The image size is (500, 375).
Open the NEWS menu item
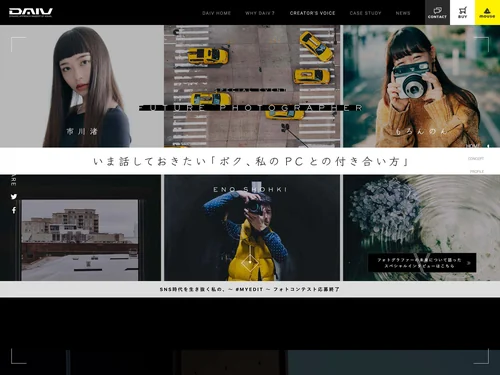[403, 13]
